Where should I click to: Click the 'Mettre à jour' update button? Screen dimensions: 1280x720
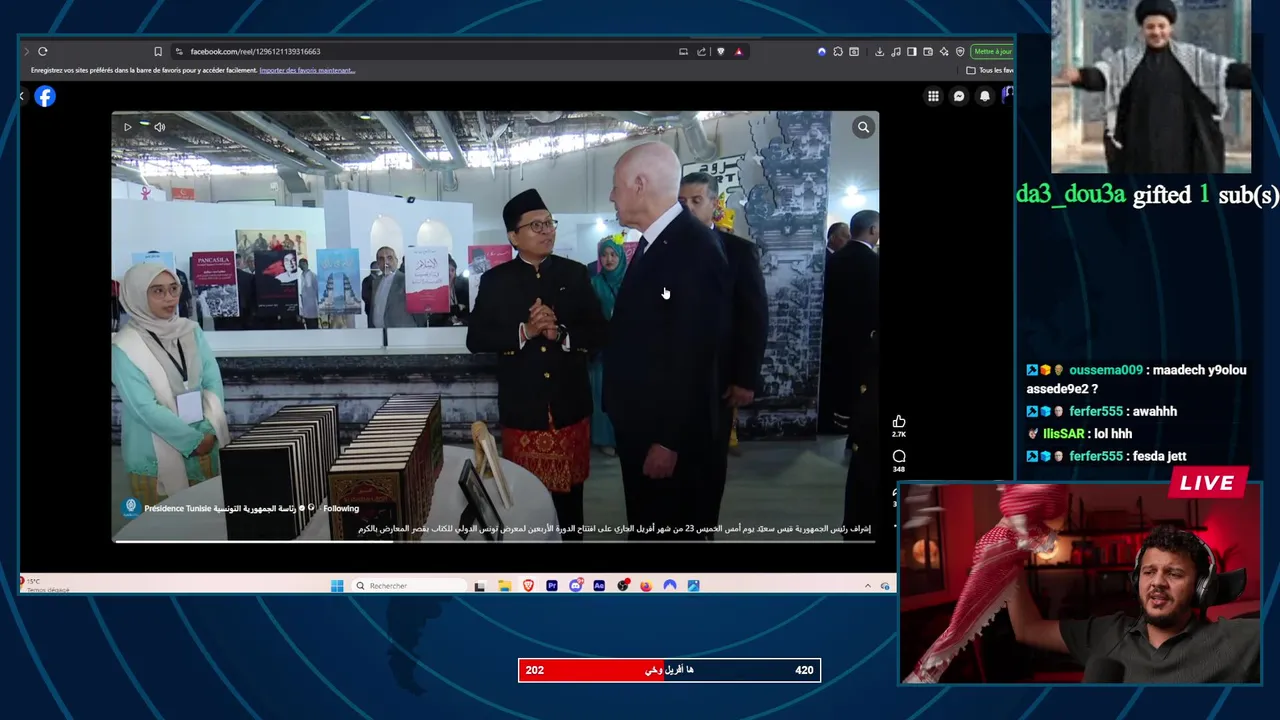point(992,51)
